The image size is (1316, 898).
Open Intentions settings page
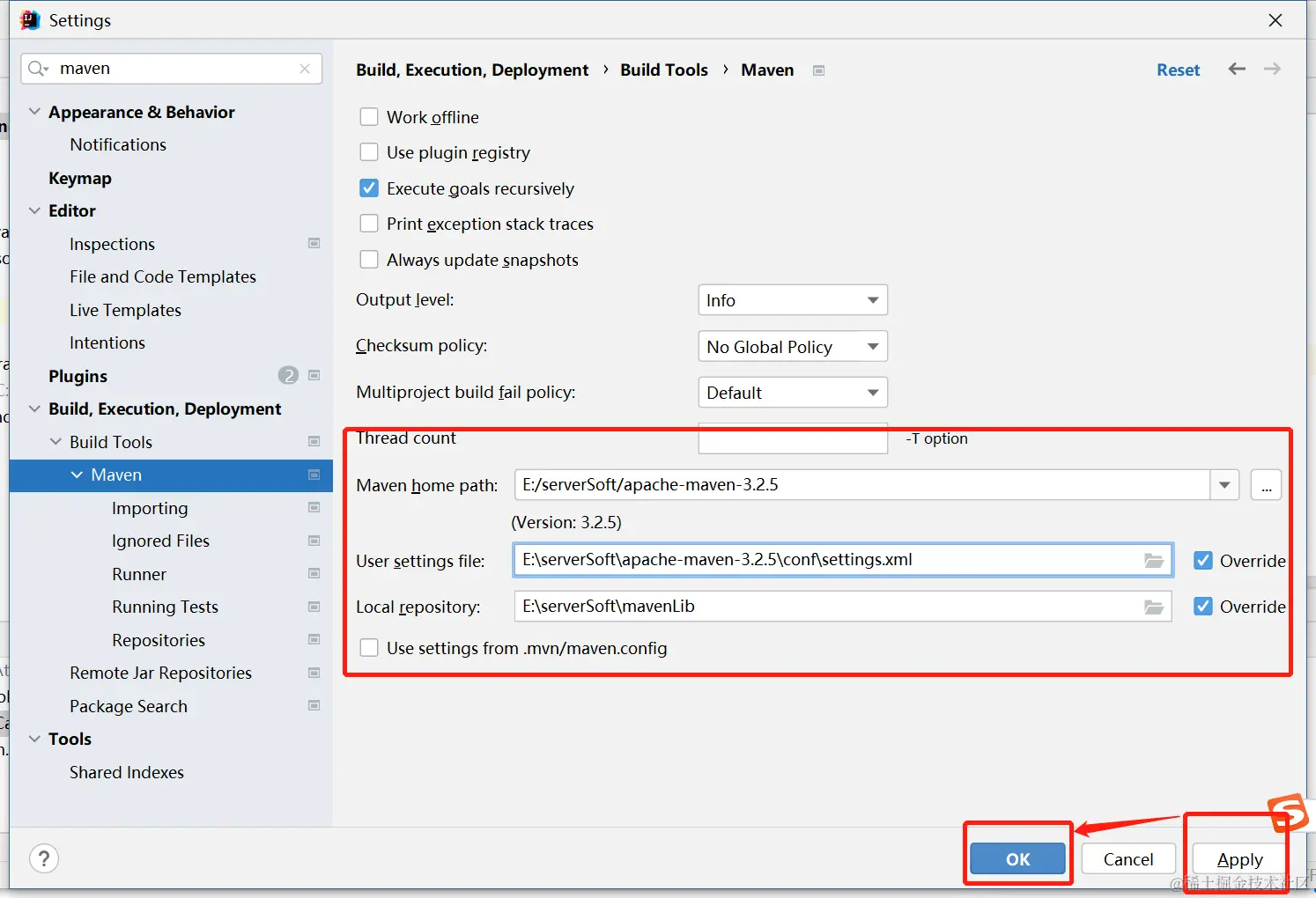point(107,342)
